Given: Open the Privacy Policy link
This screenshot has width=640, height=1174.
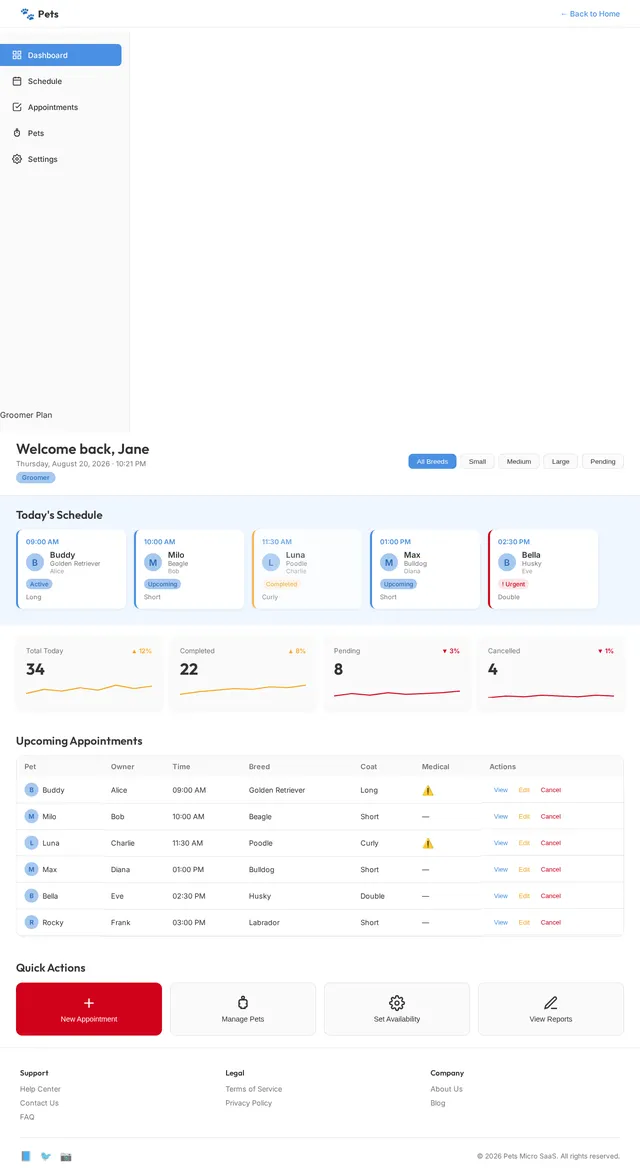Looking at the screenshot, I should [249, 1103].
